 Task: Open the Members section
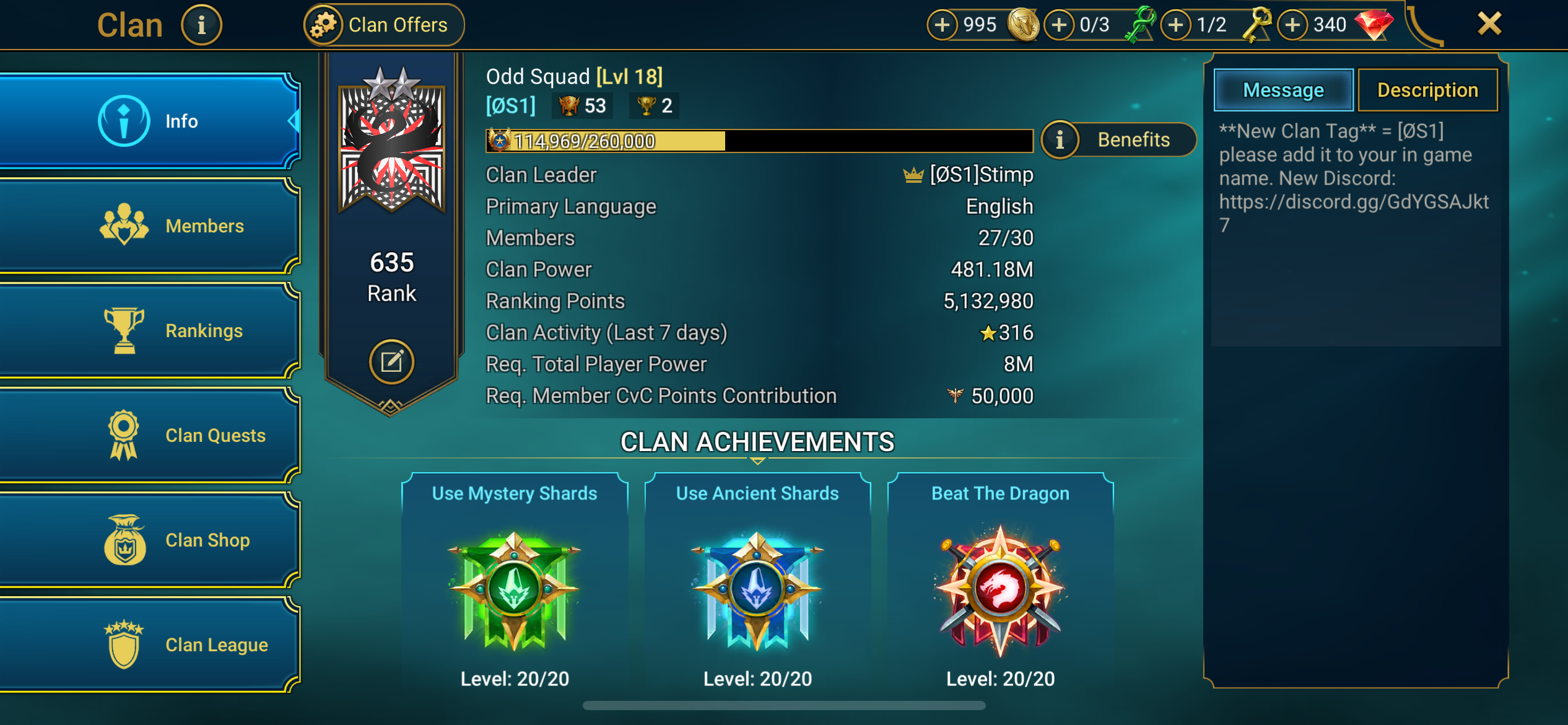click(150, 226)
